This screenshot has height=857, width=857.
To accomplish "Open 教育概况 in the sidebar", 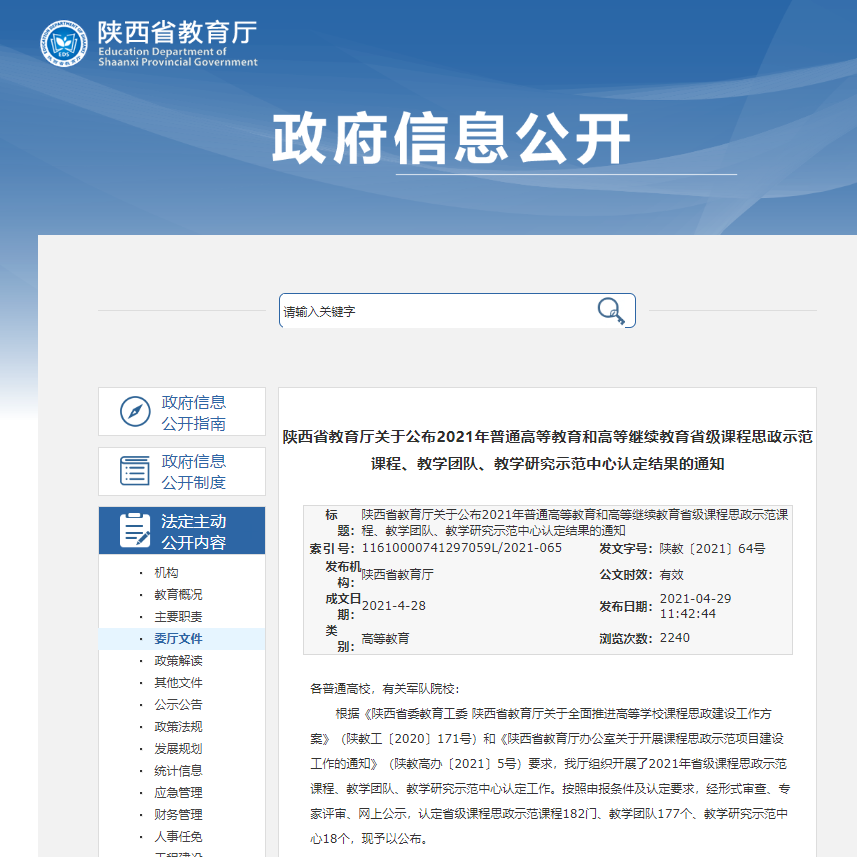I will point(178,595).
